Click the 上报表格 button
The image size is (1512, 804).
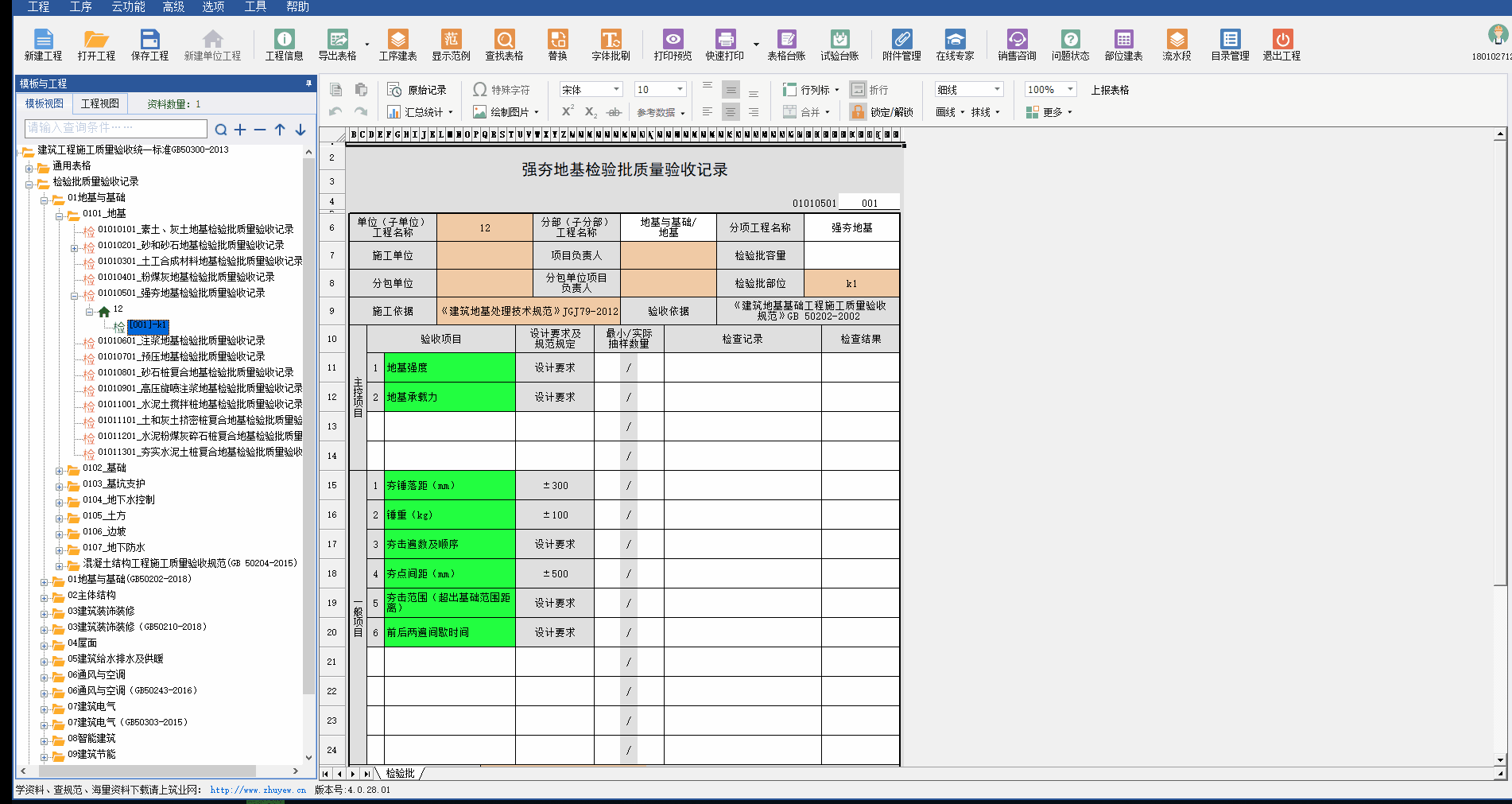coord(1110,90)
